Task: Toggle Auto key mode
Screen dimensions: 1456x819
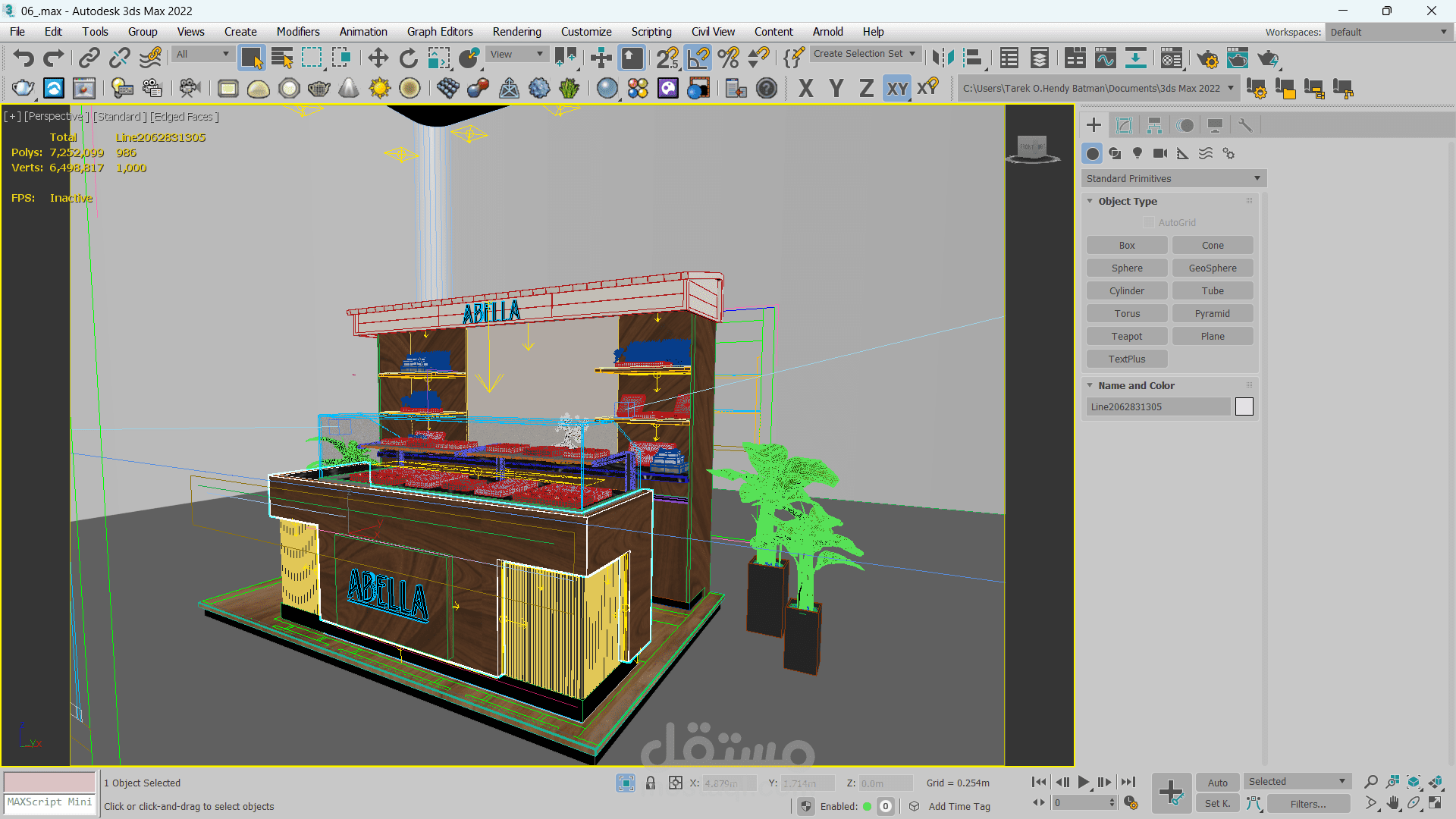Action: 1217,783
